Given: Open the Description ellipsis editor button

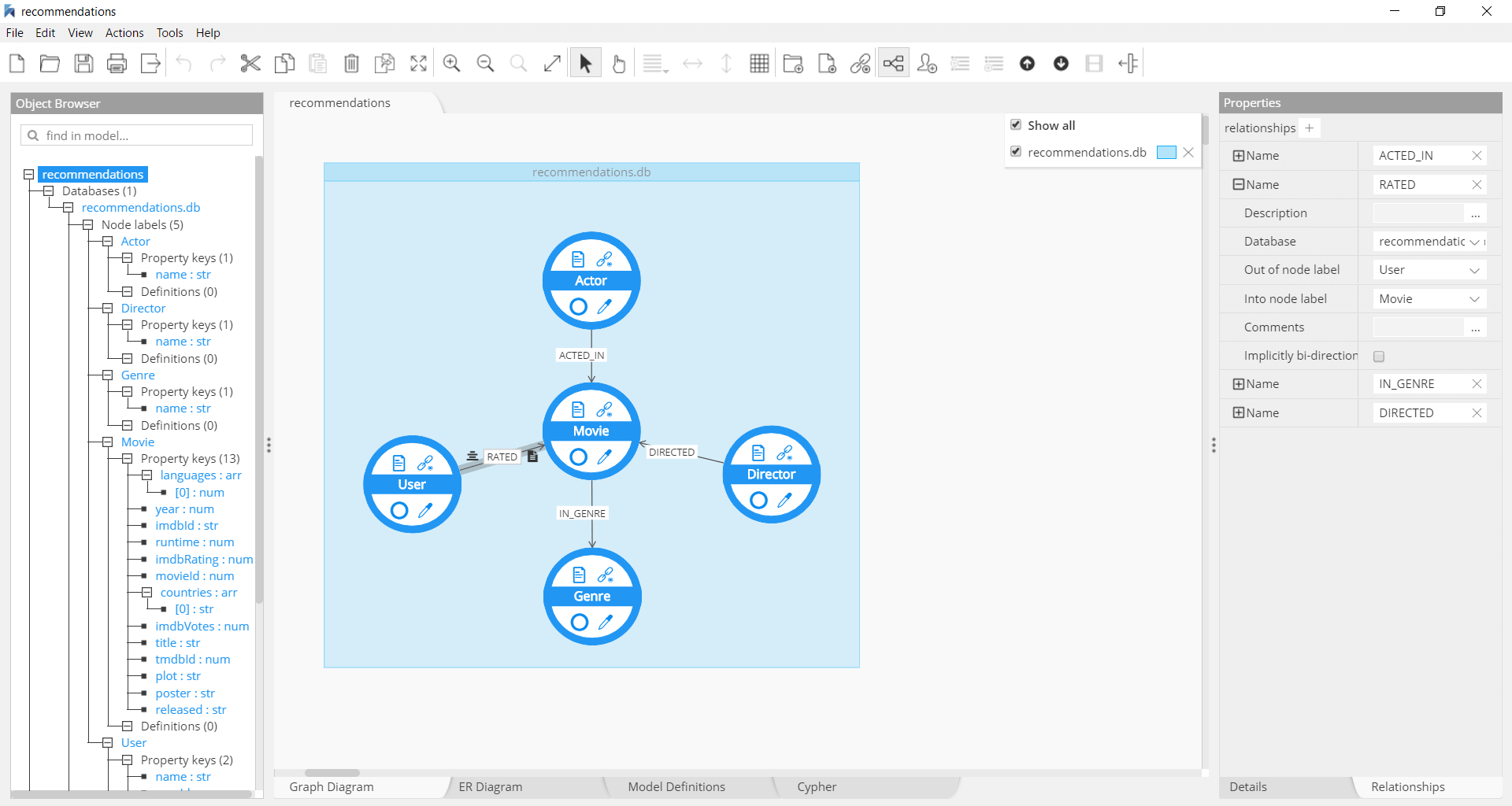Looking at the screenshot, I should tap(1475, 213).
